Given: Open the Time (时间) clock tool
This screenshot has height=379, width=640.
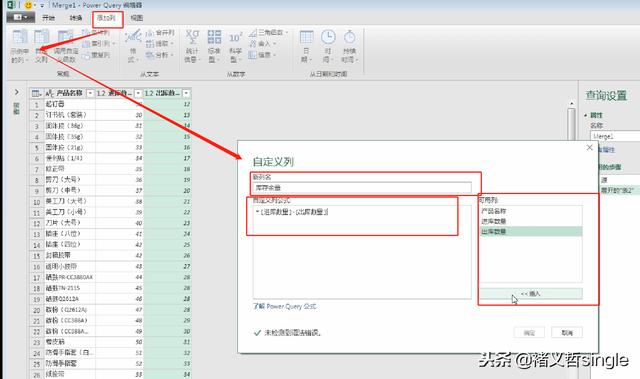Looking at the screenshot, I should 328,46.
